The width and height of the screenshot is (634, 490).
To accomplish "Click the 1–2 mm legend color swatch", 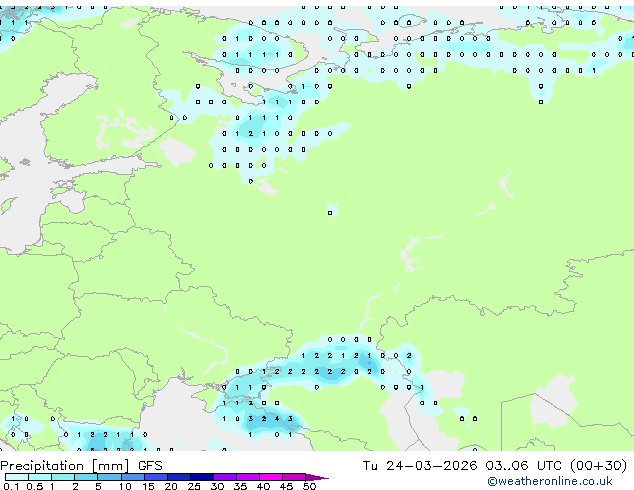I will [63, 477].
